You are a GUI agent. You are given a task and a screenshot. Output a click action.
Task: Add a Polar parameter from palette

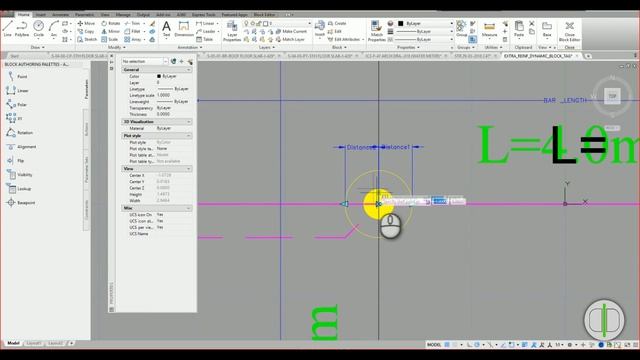click(x=17, y=104)
